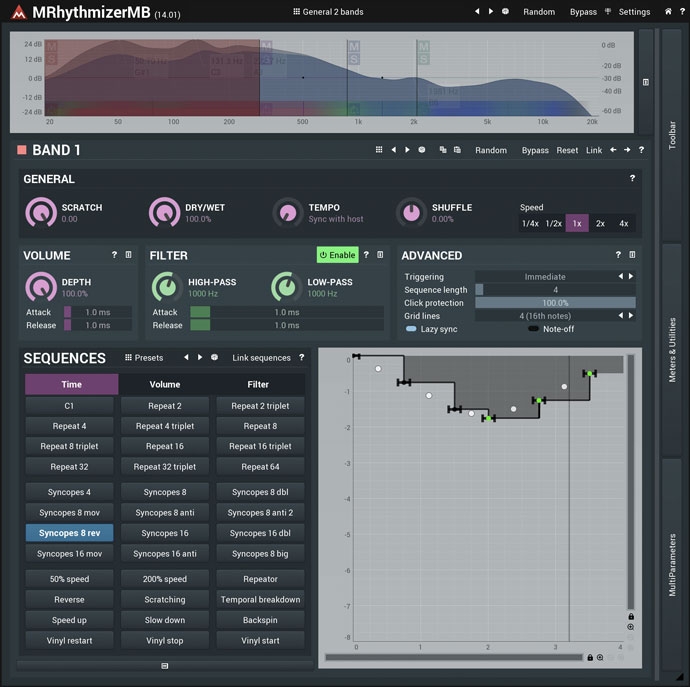Click the home icon in the title bar
The height and width of the screenshot is (687, 690).
[x=668, y=12]
